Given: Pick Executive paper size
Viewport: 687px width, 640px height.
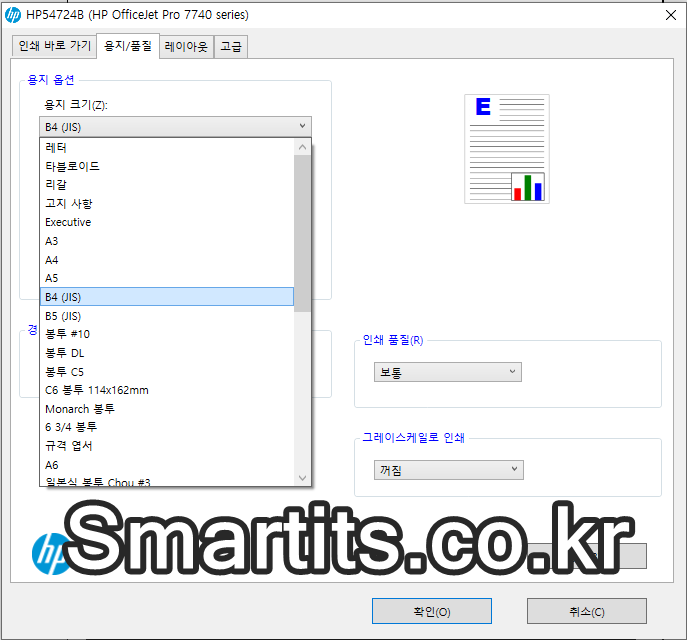Looking at the screenshot, I should (167, 223).
